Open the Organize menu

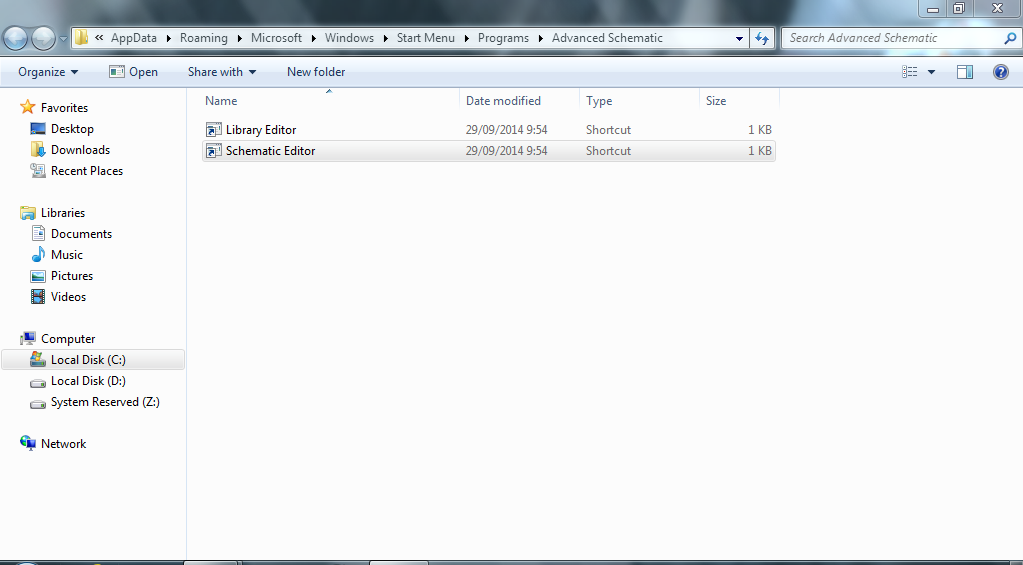pyautogui.click(x=48, y=72)
